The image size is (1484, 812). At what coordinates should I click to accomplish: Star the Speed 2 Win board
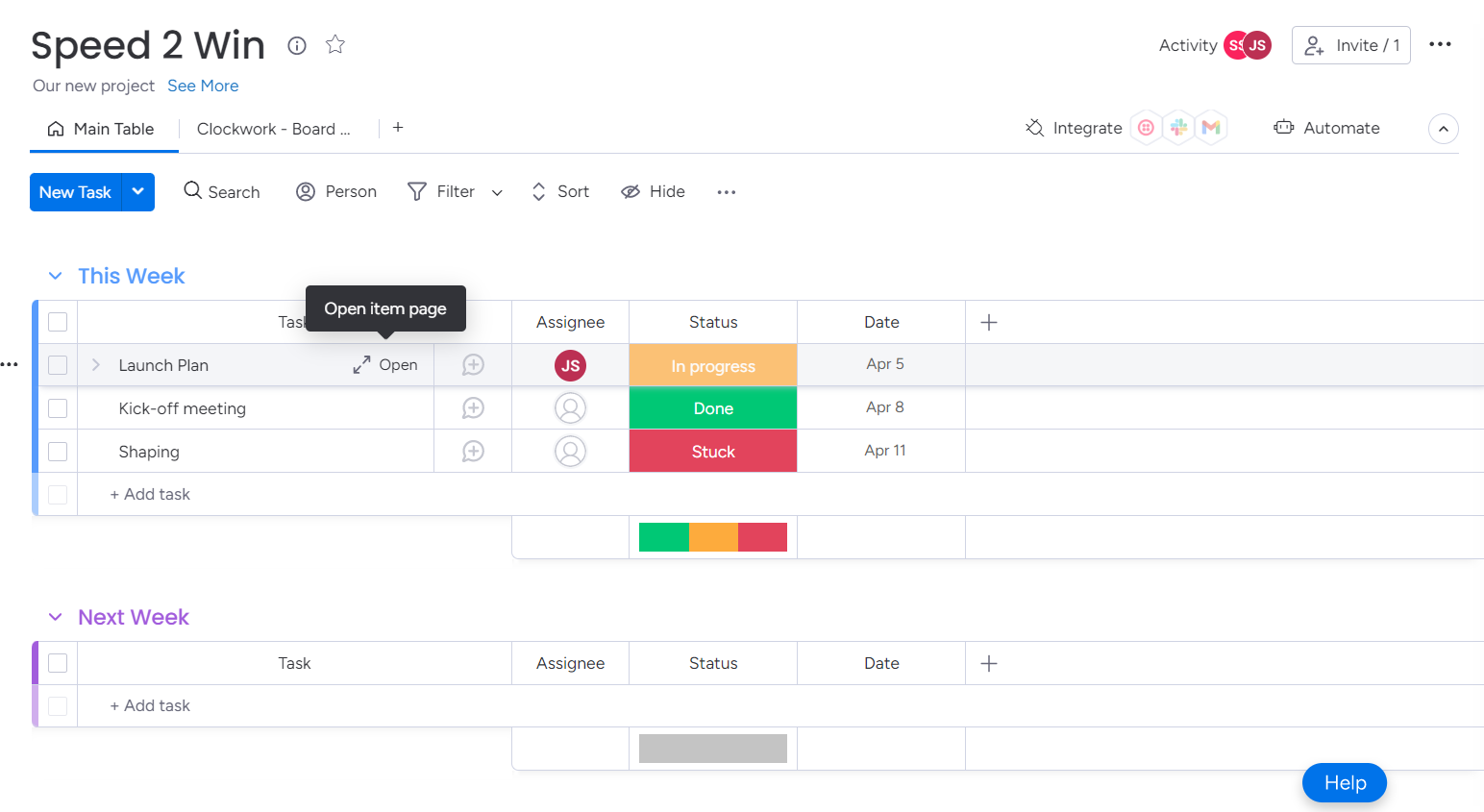(x=334, y=44)
